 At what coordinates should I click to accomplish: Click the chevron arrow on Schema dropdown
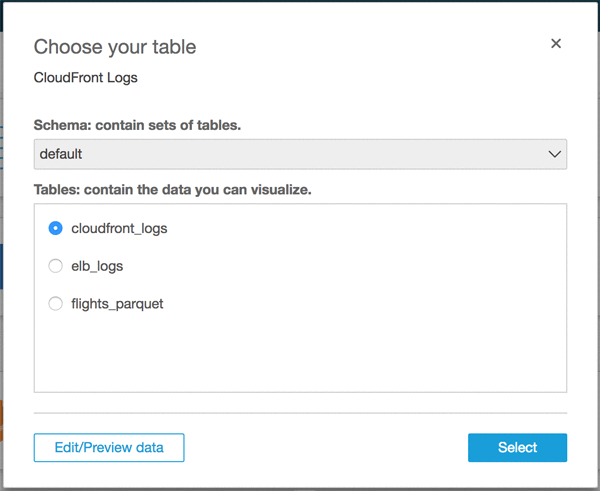(555, 154)
